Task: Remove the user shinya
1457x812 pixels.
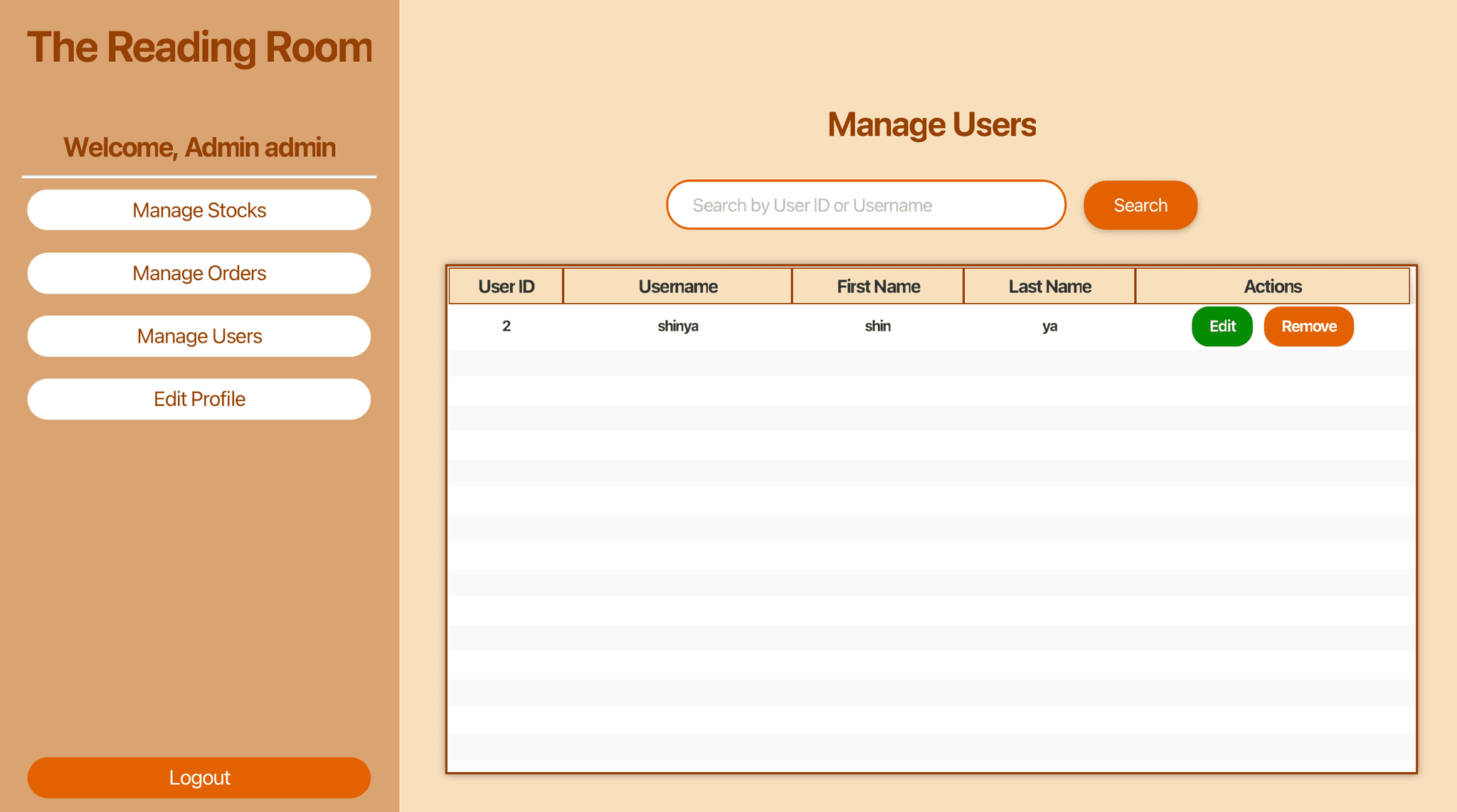Action: [1308, 326]
